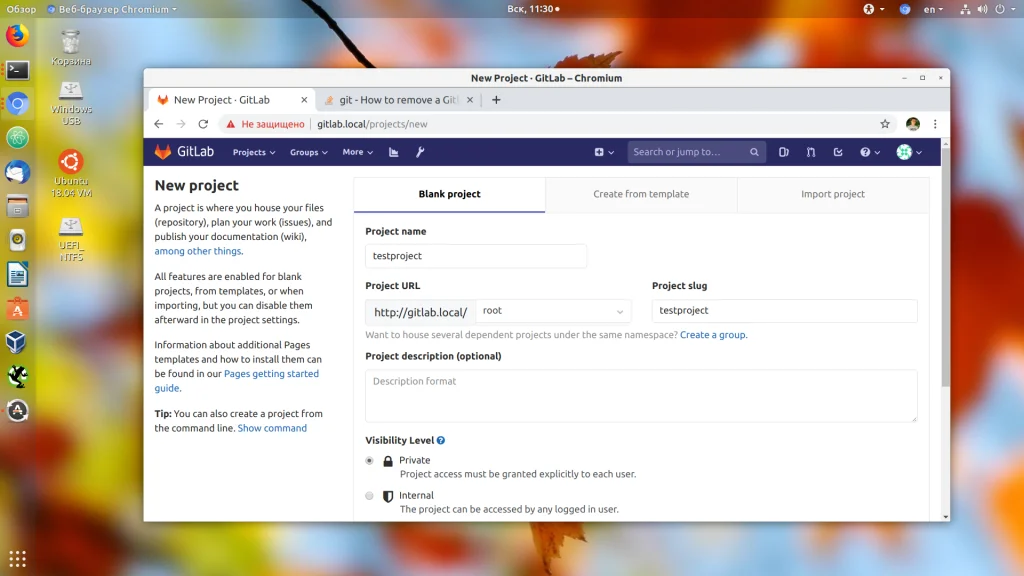The width and height of the screenshot is (1024, 576).
Task: Open the to-do list checkmark icon
Action: 838,152
